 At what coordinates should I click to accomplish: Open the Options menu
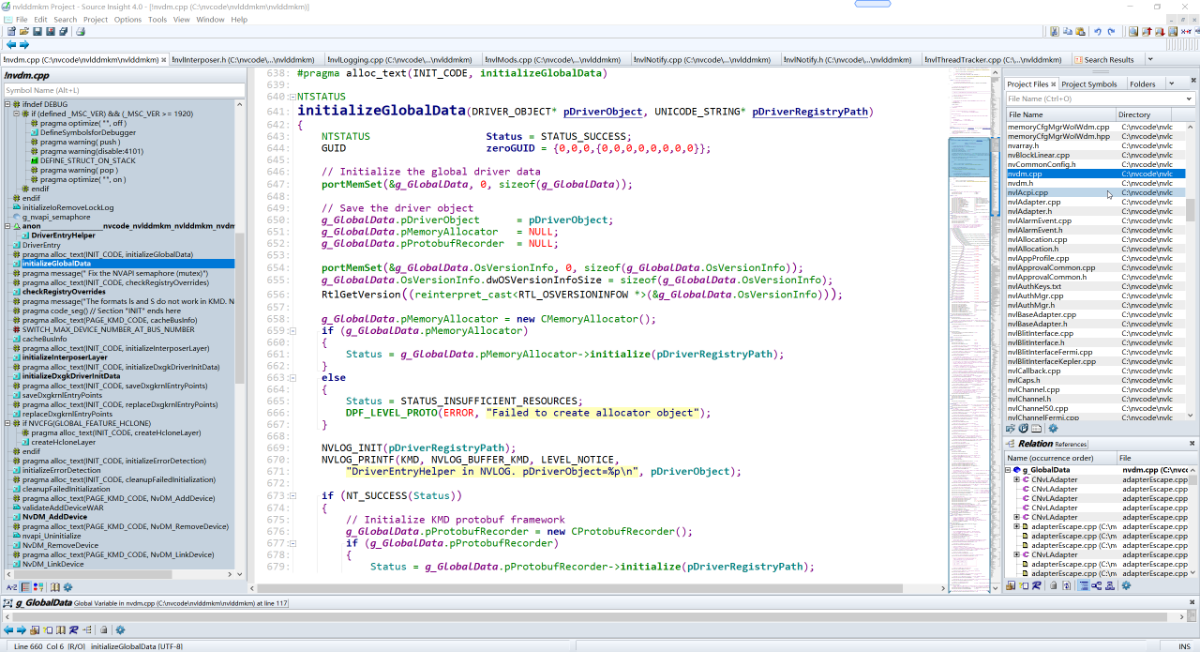pyautogui.click(x=127, y=19)
